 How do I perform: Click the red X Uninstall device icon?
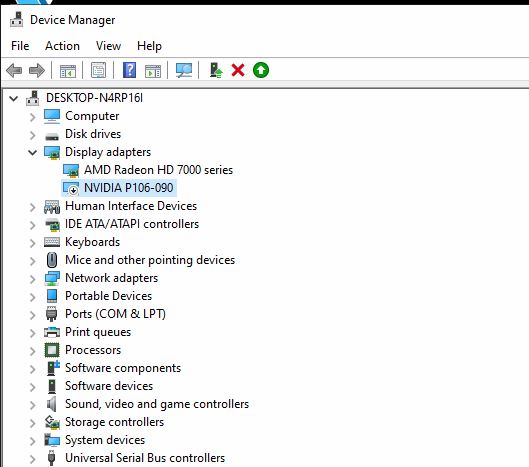(238, 71)
